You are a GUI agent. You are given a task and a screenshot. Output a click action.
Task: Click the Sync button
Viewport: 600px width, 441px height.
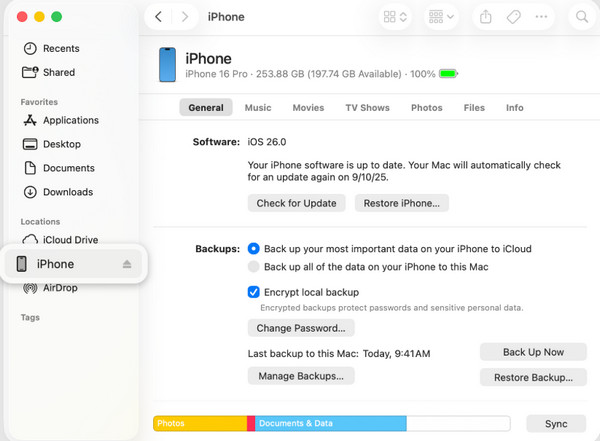click(x=556, y=424)
